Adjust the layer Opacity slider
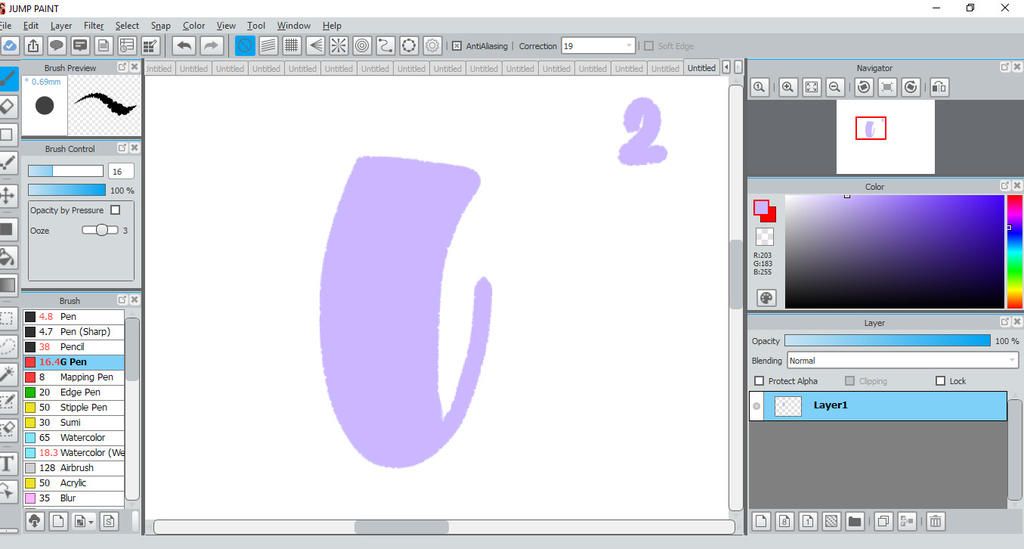Viewport: 1024px width, 549px height. (x=887, y=341)
